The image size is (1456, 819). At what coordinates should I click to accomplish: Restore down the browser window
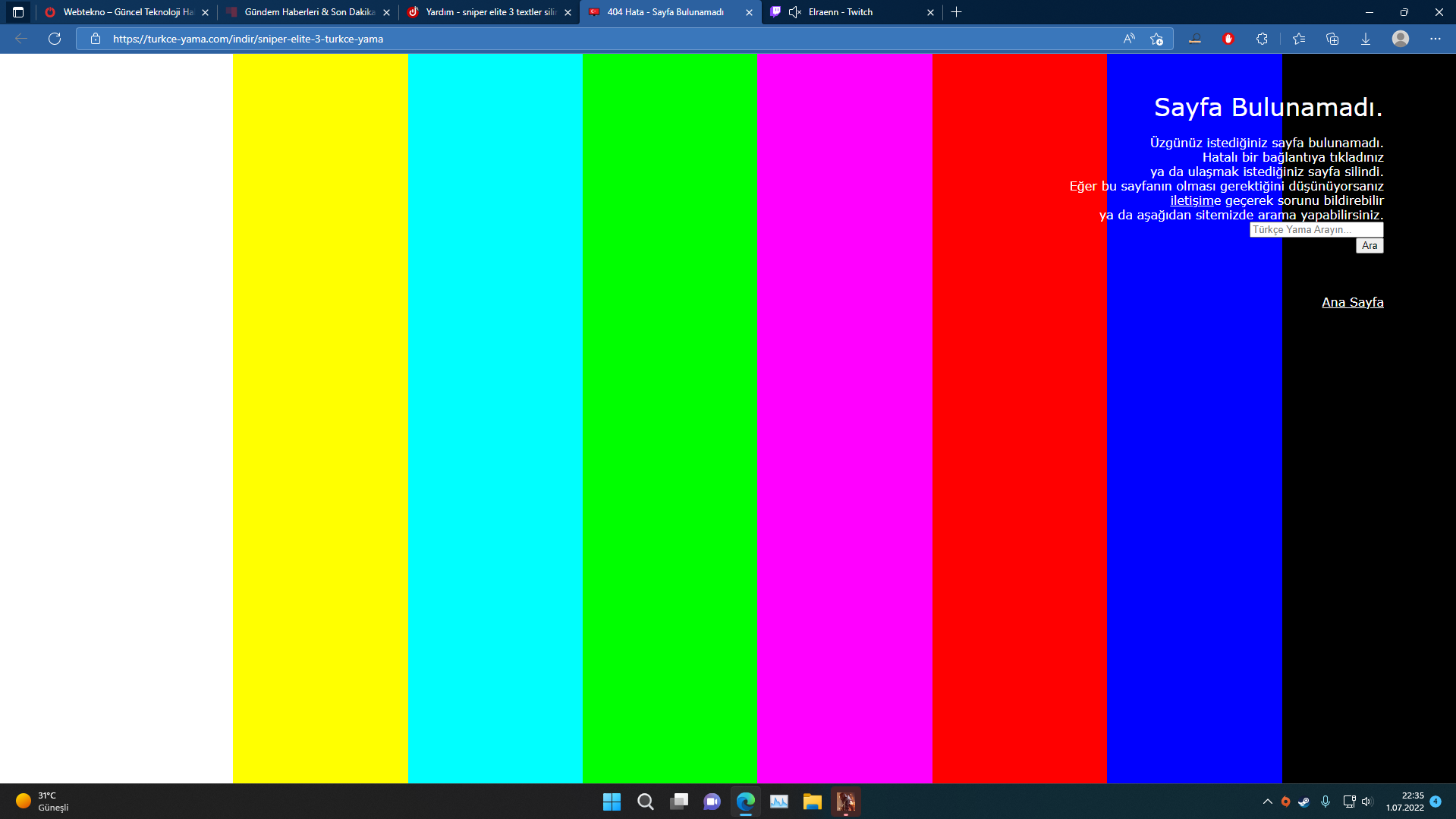pyautogui.click(x=1404, y=12)
